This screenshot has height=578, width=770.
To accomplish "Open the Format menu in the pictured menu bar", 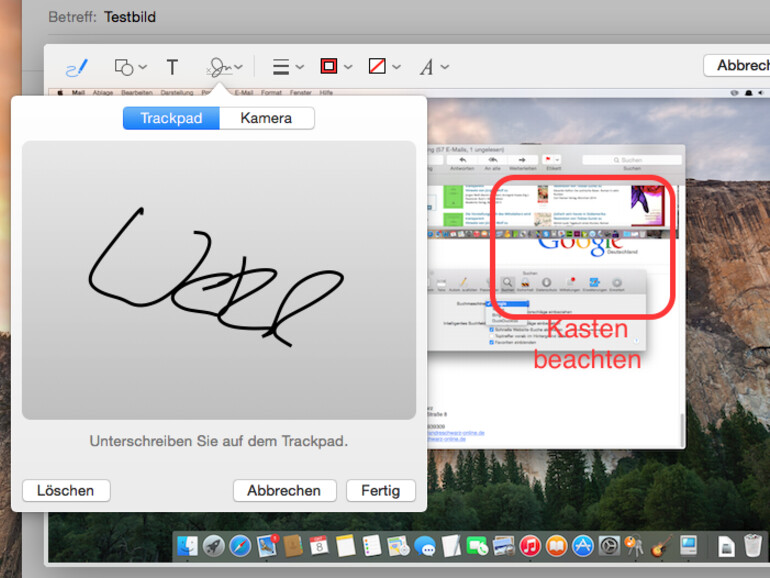I will coord(271,92).
